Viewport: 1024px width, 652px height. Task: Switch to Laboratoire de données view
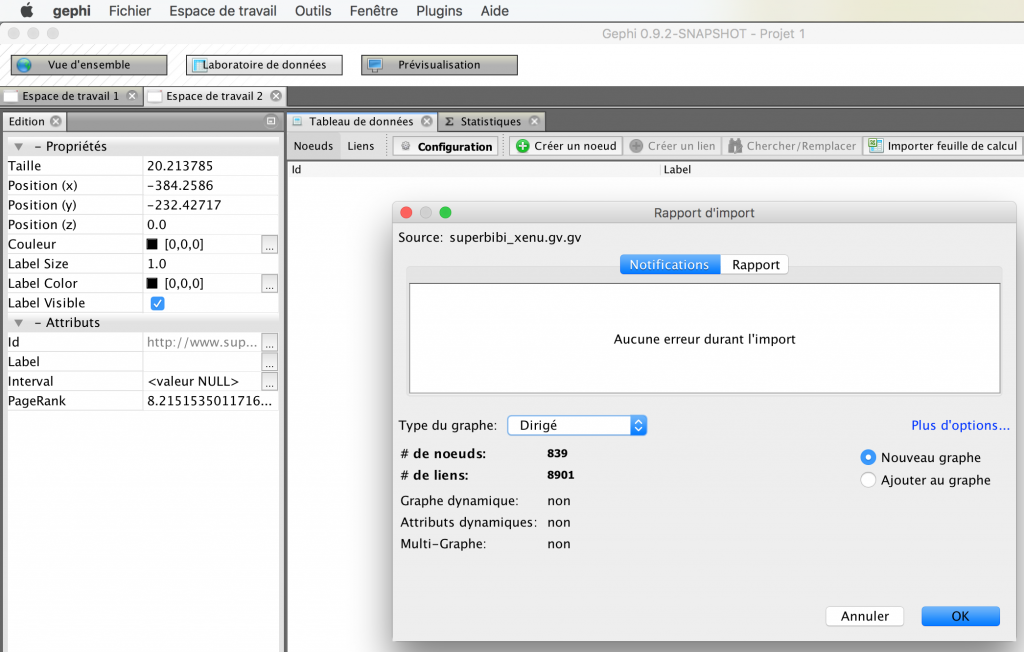click(x=264, y=65)
